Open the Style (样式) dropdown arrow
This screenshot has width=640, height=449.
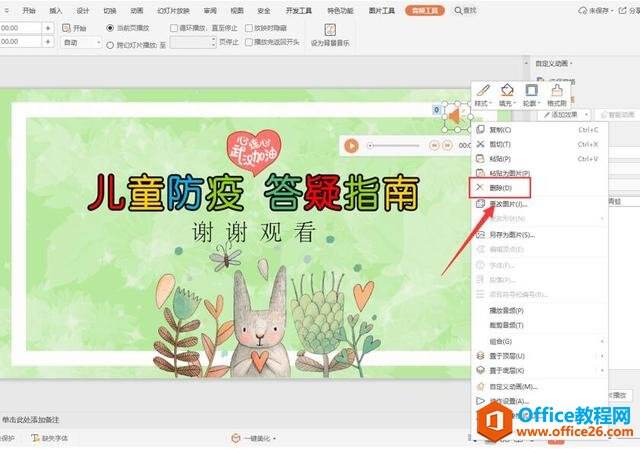point(490,103)
